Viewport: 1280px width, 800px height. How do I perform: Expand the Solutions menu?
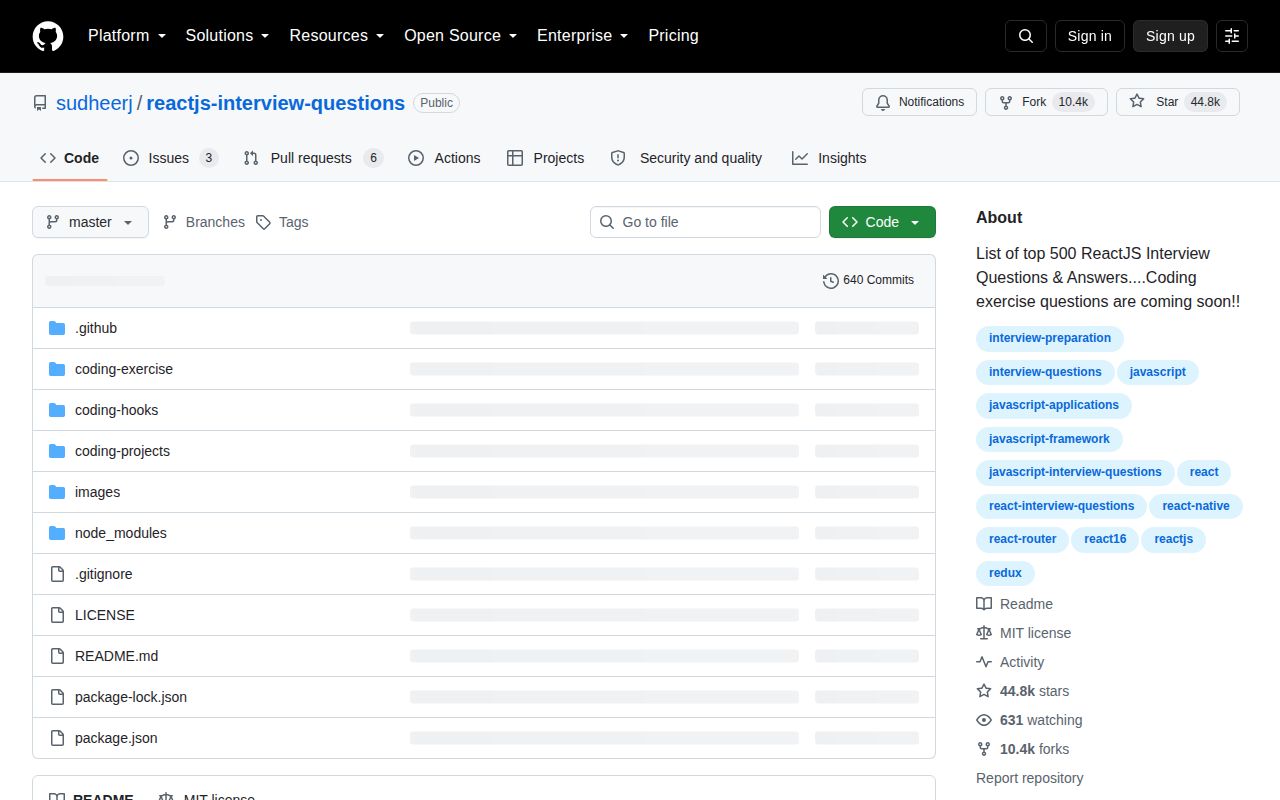pos(228,36)
